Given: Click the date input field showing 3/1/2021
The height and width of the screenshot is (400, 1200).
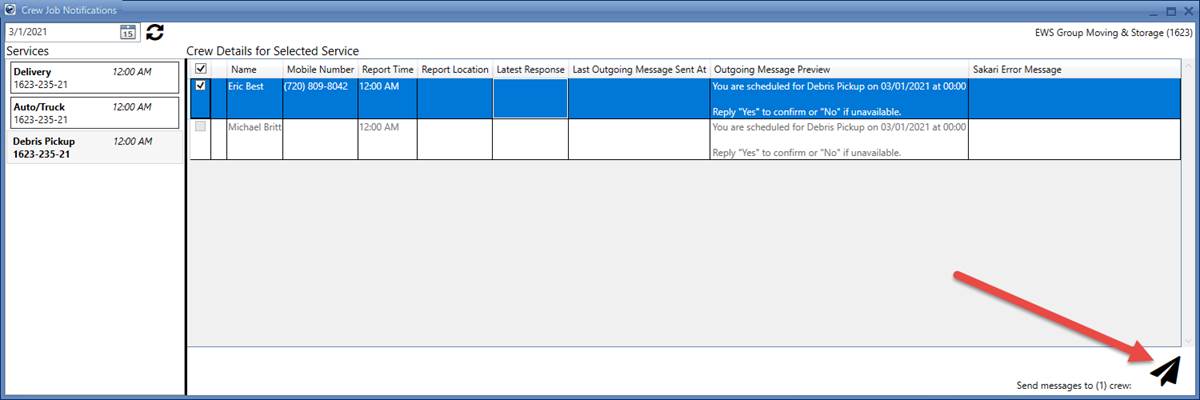Looking at the screenshot, I should (x=60, y=32).
